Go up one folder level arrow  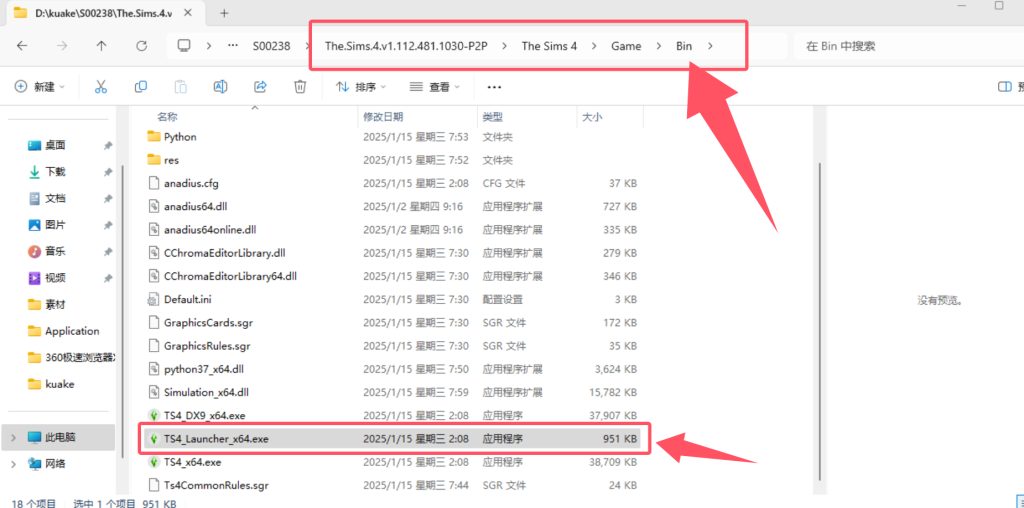pyautogui.click(x=101, y=46)
